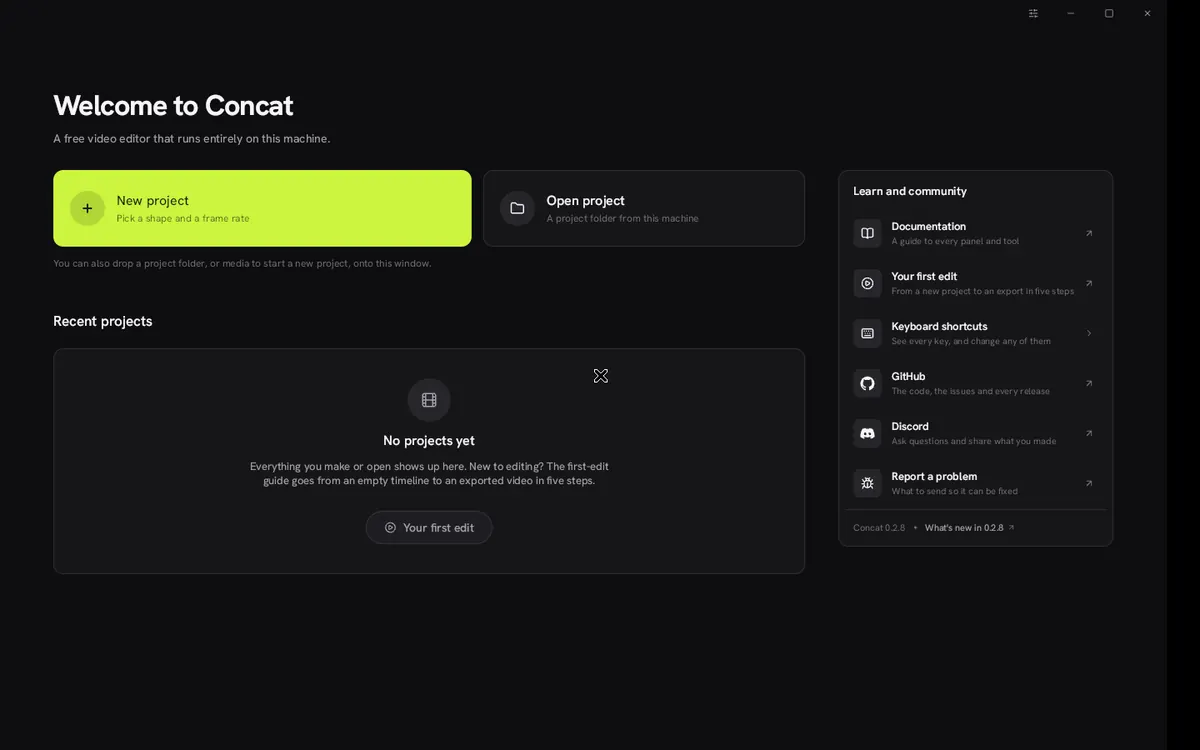Click the 'Learn and community' heading
The height and width of the screenshot is (750, 1200).
(x=910, y=191)
